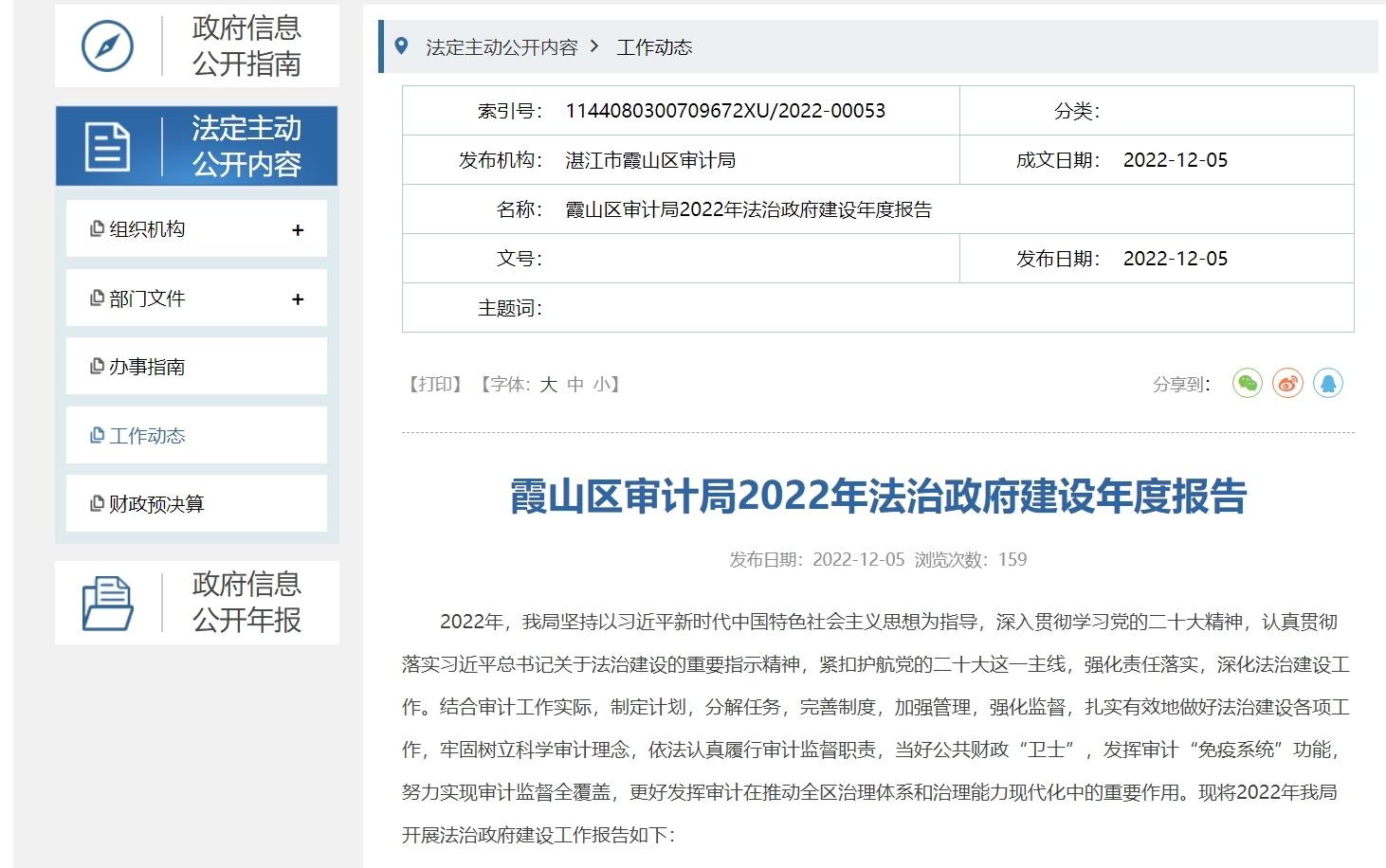This screenshot has width=1386, height=868.
Task: Share article via QQ icon
Action: [1328, 384]
